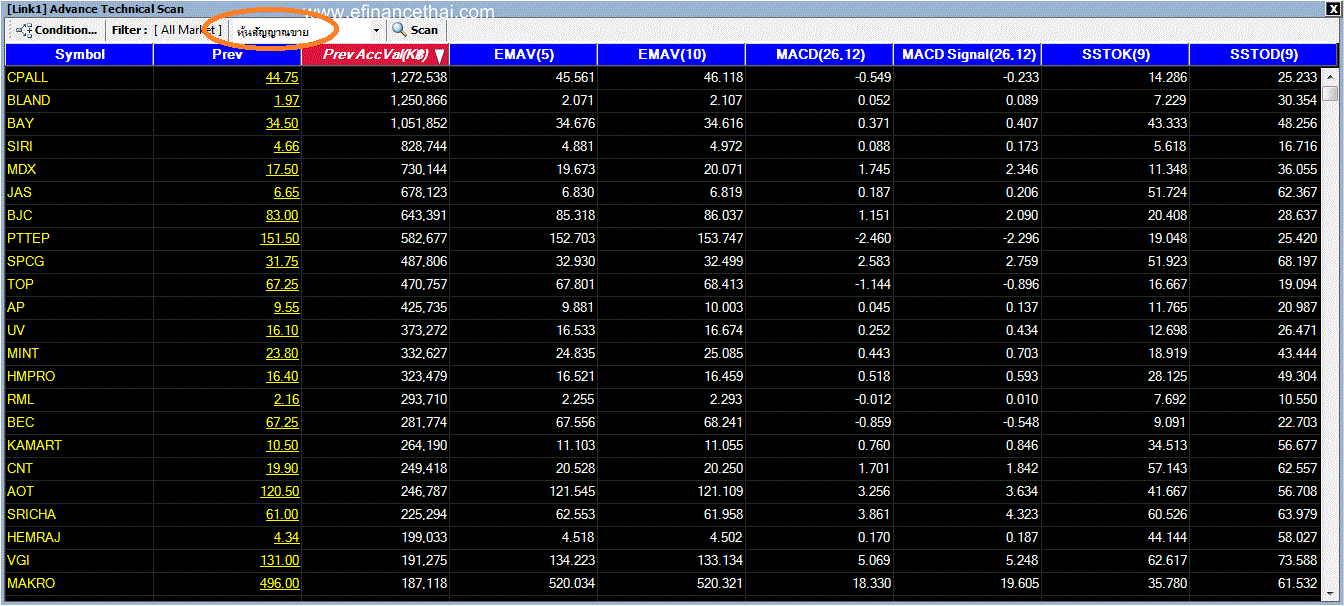Select the MINT symbol
This screenshot has height=606, width=1344.
pyautogui.click(x=23, y=353)
